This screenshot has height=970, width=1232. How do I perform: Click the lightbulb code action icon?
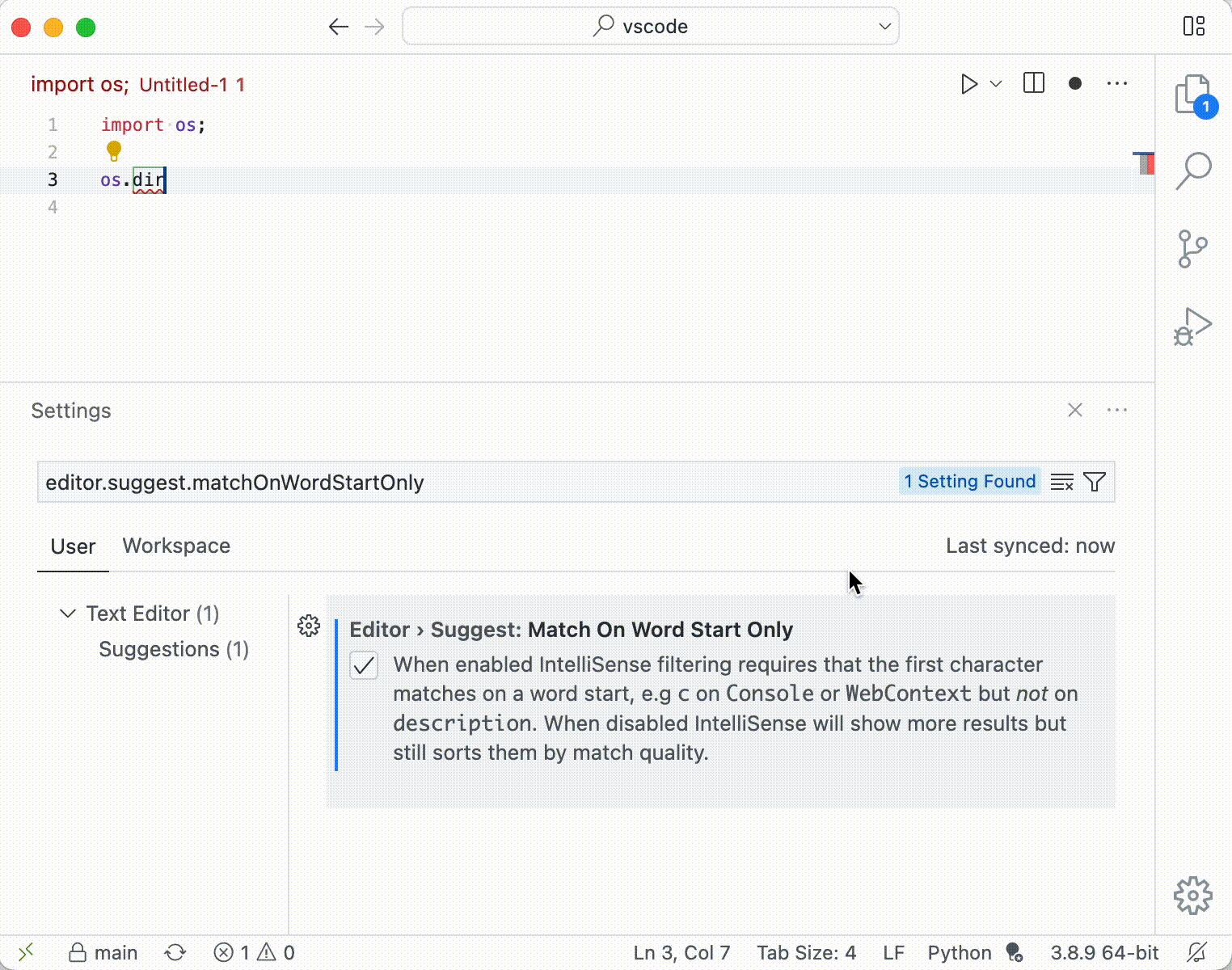(114, 151)
